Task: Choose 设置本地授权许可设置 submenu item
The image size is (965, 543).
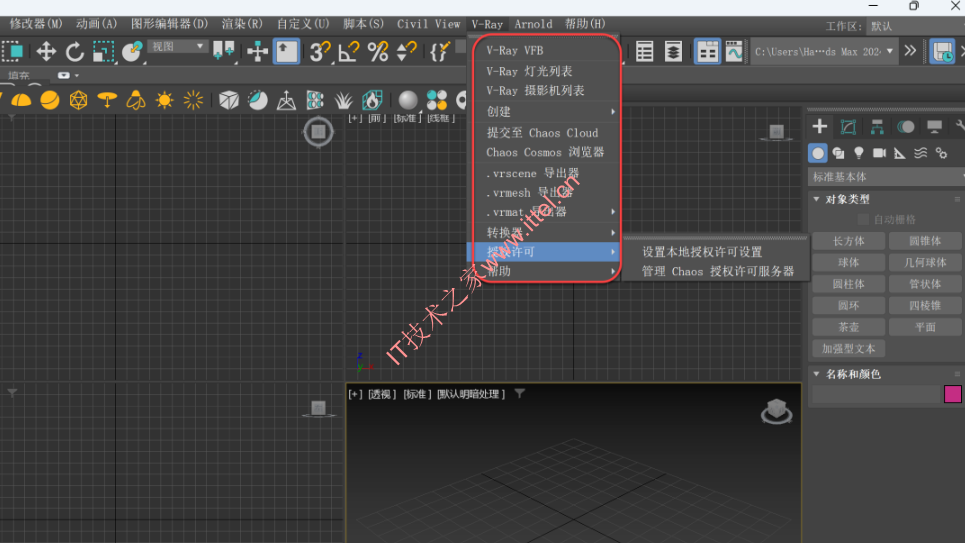Action: click(702, 252)
